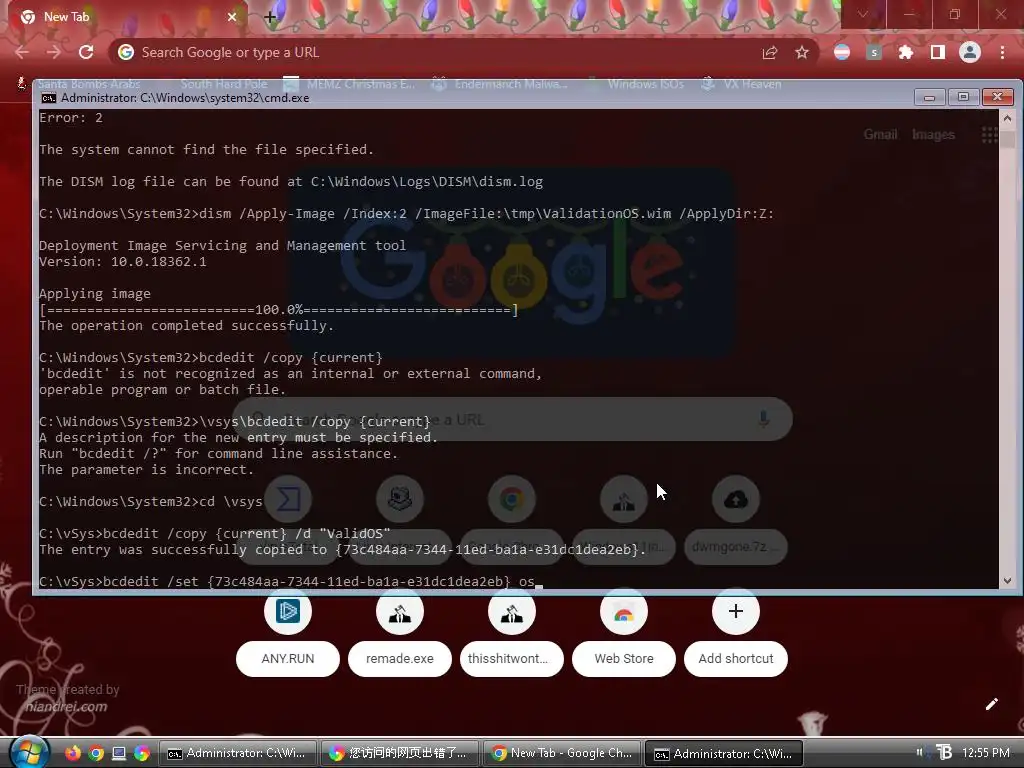Click the cmd text 'The parameter is incorrect.'

146,470
